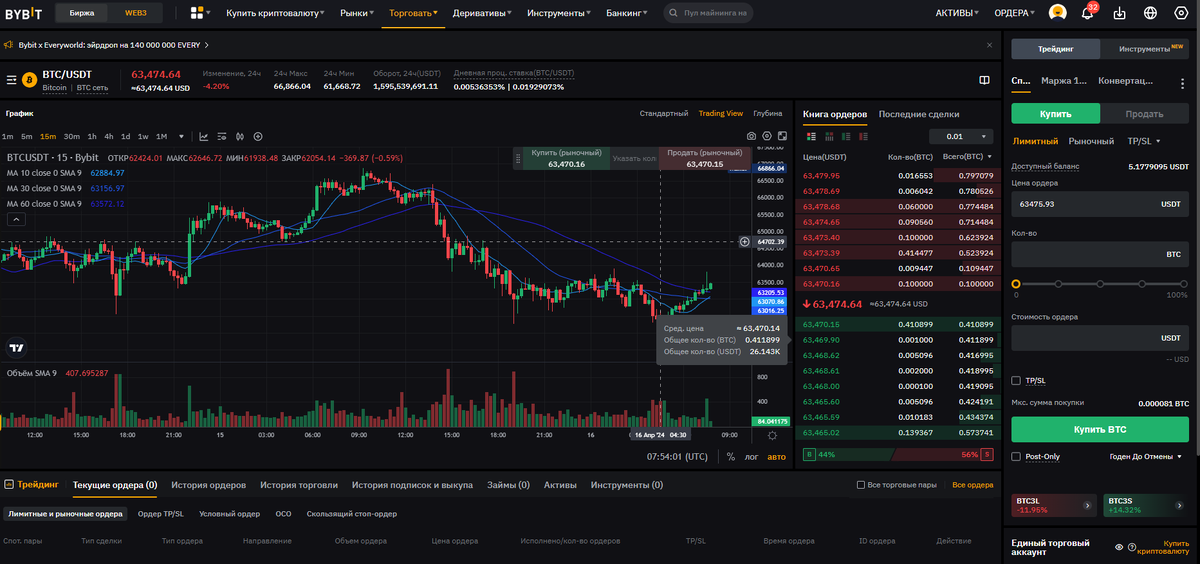
Task: Switch to the 1h timeframe
Action: pos(92,136)
